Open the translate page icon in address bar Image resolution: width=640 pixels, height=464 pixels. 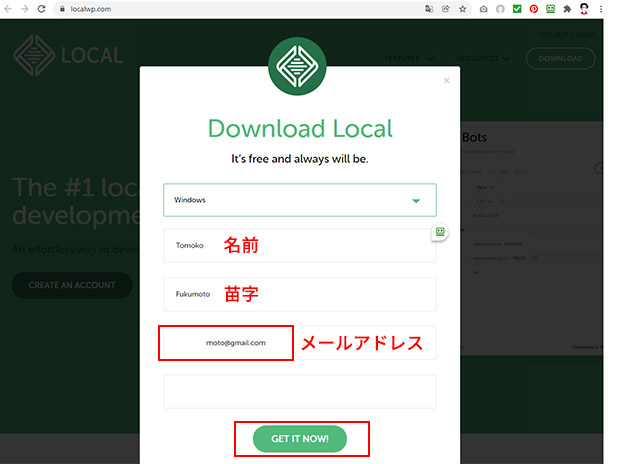click(x=429, y=9)
